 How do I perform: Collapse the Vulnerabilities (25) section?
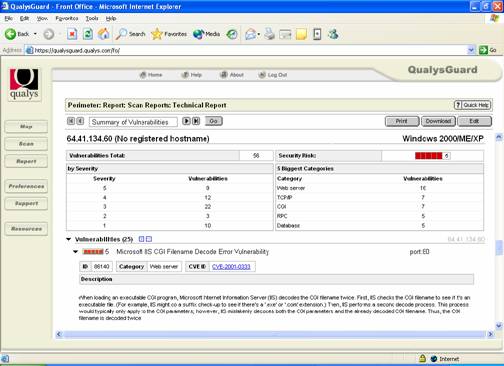pos(69,239)
